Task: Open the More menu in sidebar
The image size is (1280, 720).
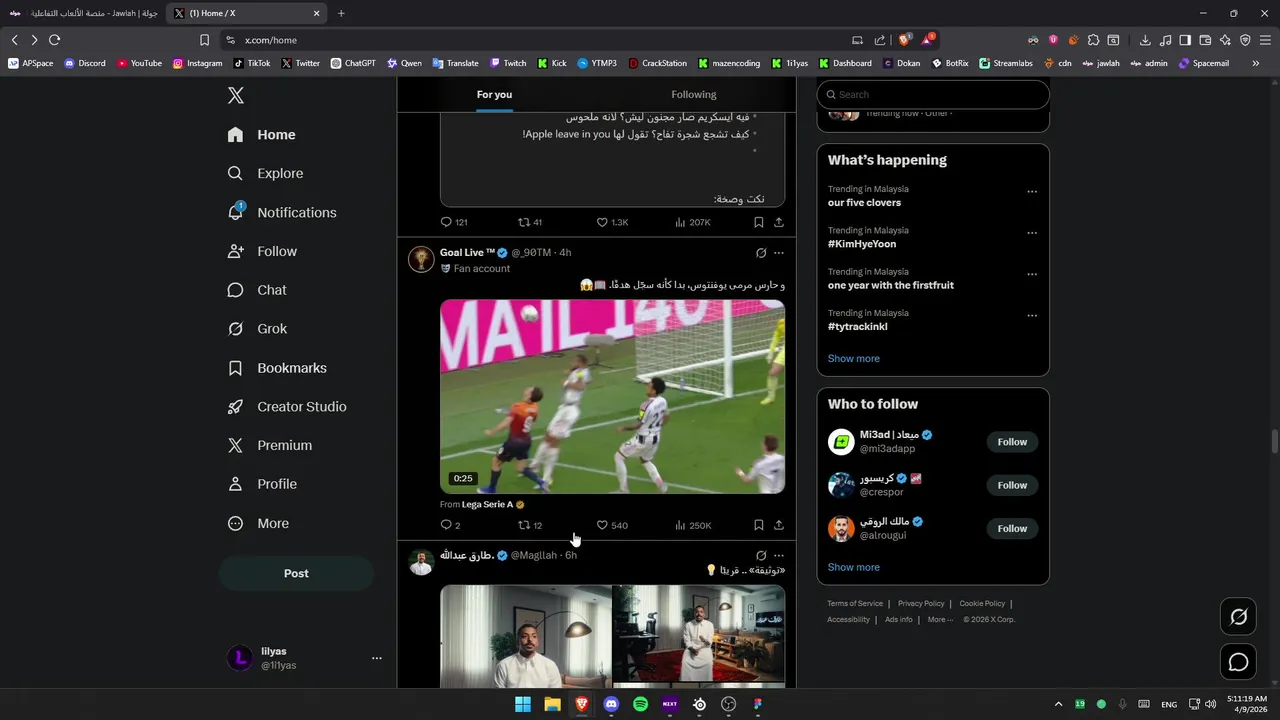Action: coord(258,523)
